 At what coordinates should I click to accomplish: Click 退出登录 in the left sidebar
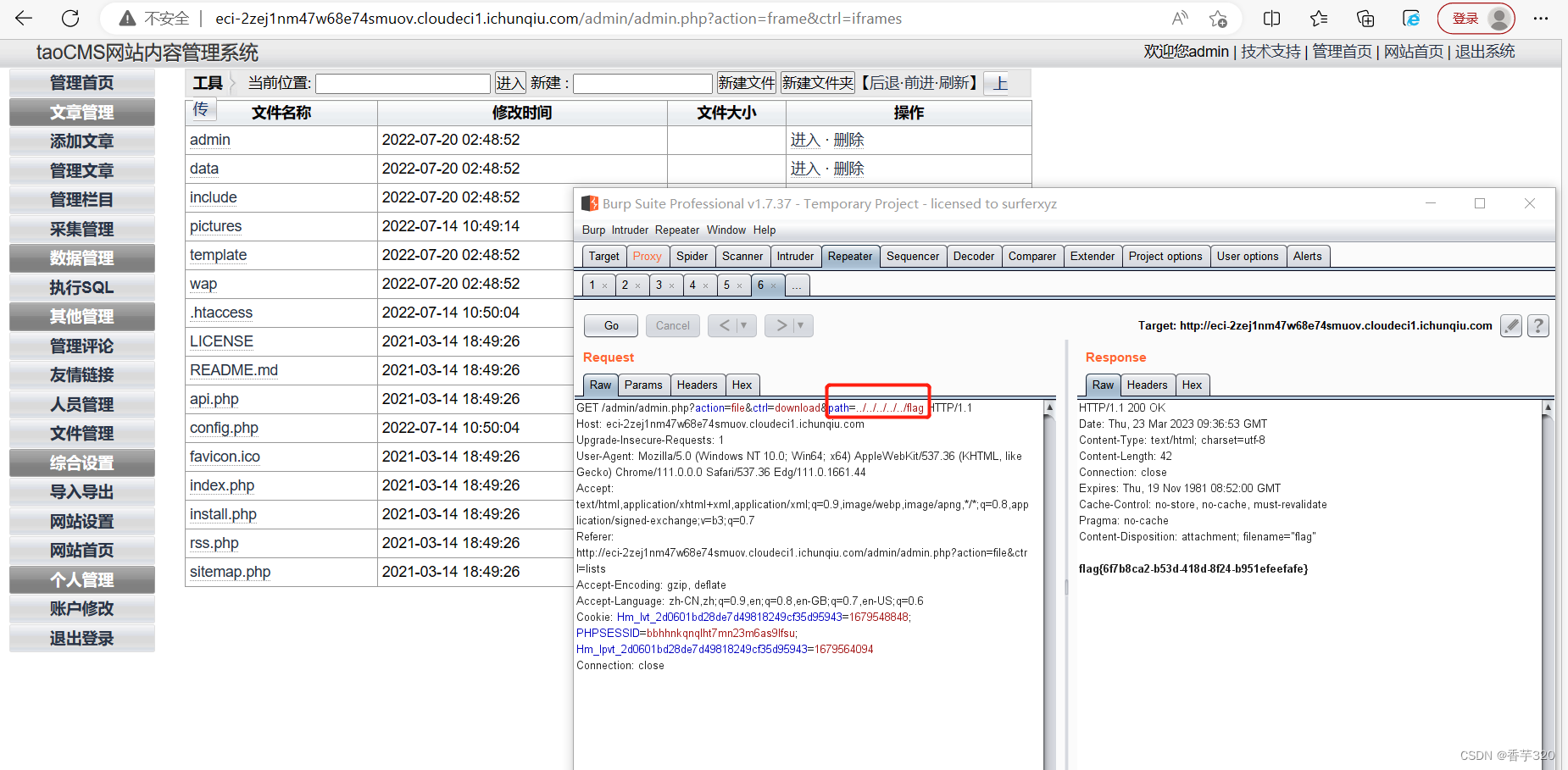pos(82,639)
